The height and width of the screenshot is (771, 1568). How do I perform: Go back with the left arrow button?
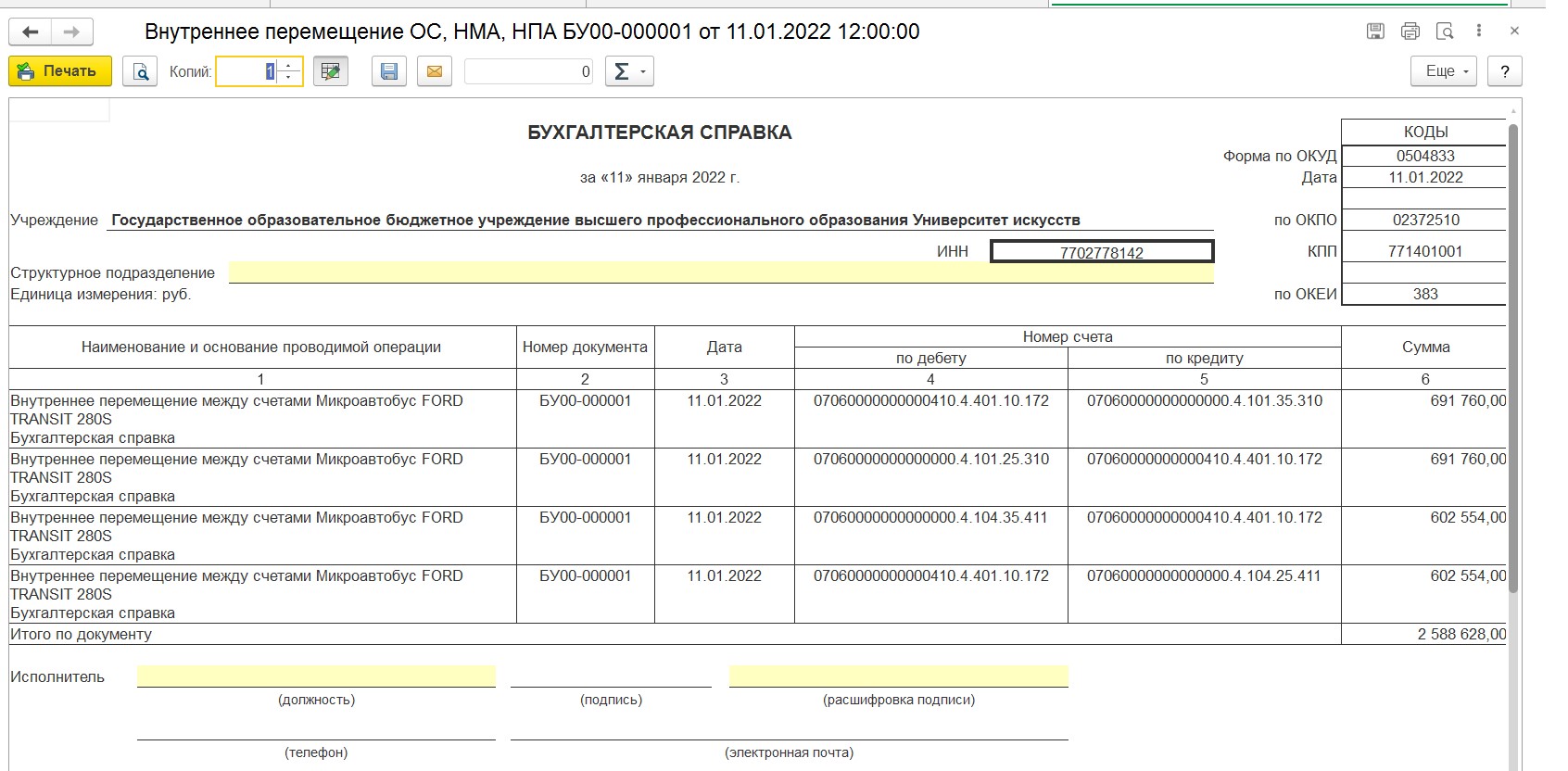pyautogui.click(x=31, y=32)
